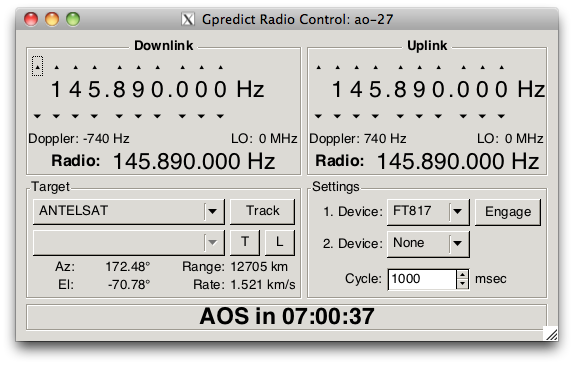Decrease the Downlink 100 kHz digit
This screenshot has height=365, width=574.
[x=119, y=116]
